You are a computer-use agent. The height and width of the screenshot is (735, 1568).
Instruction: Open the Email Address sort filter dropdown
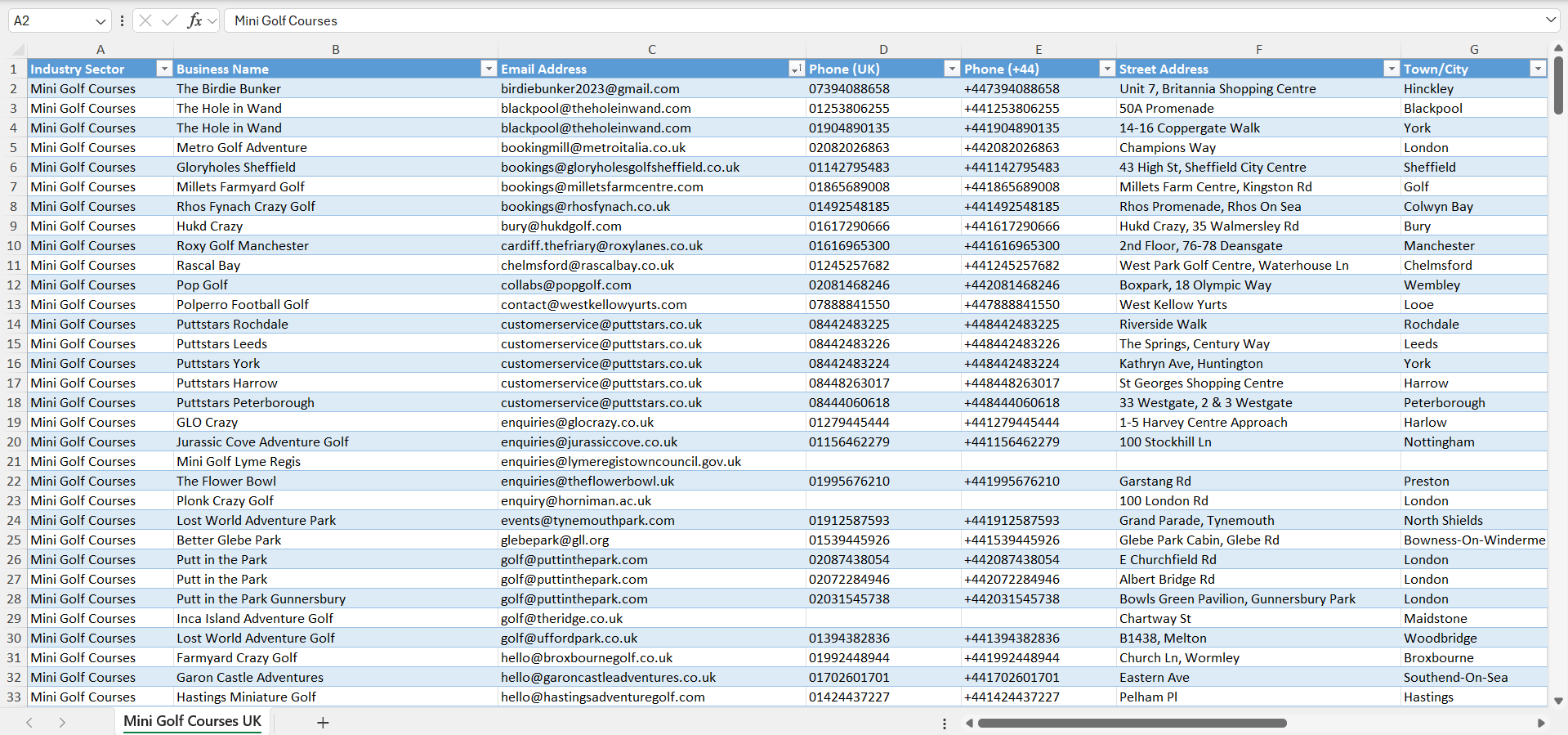point(796,69)
